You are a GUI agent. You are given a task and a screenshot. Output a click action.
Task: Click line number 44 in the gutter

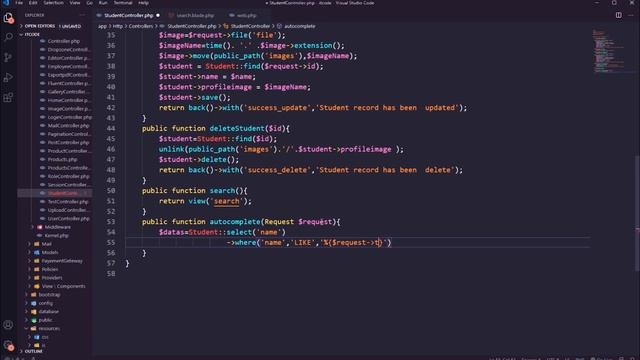pyautogui.click(x=111, y=128)
